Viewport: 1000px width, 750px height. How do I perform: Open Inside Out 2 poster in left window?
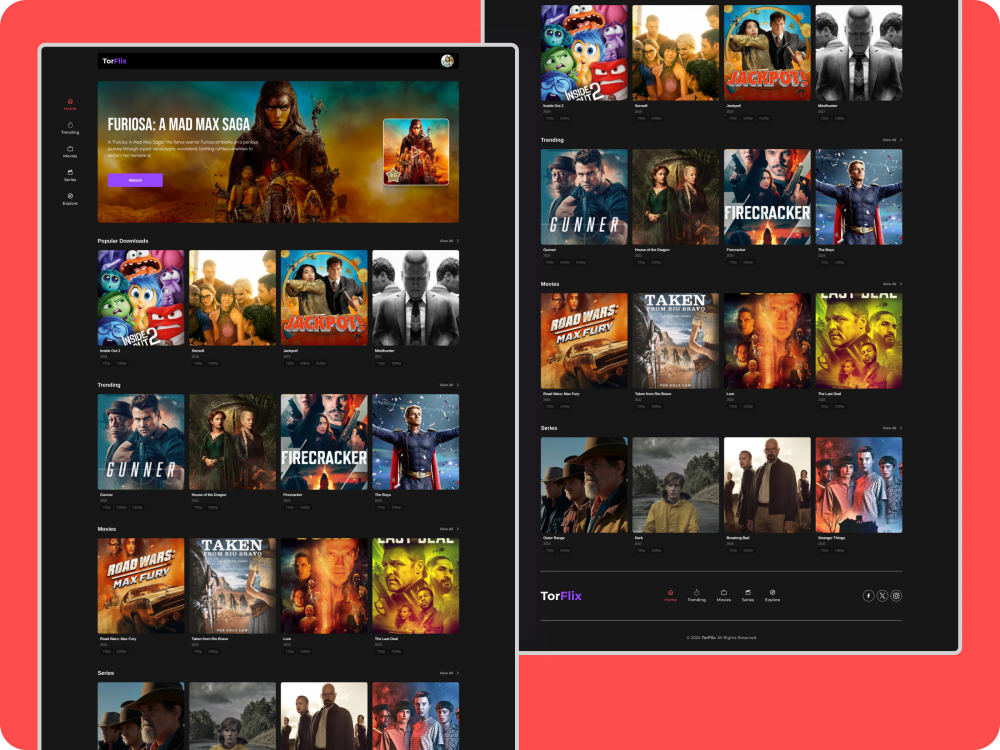click(x=141, y=298)
